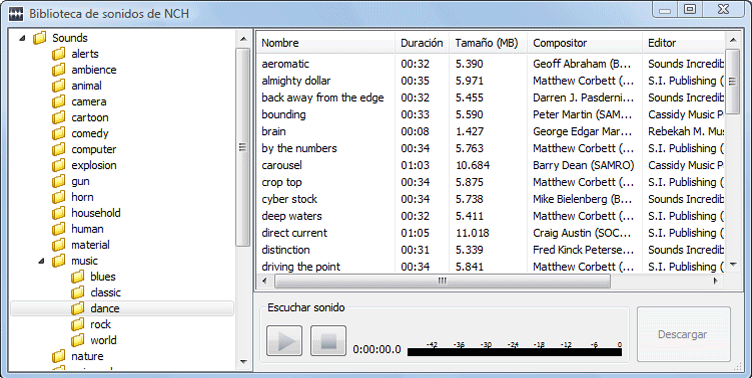The height and width of the screenshot is (378, 752).
Task: Select the 'deep waters' sound
Action: (491, 216)
